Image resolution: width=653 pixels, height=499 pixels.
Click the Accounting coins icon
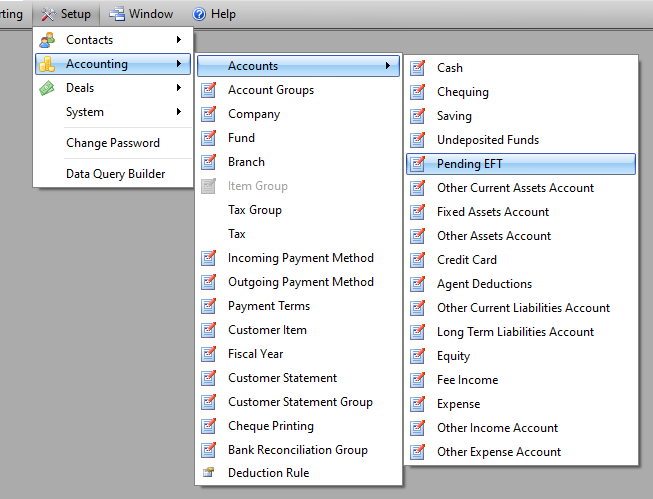47,64
